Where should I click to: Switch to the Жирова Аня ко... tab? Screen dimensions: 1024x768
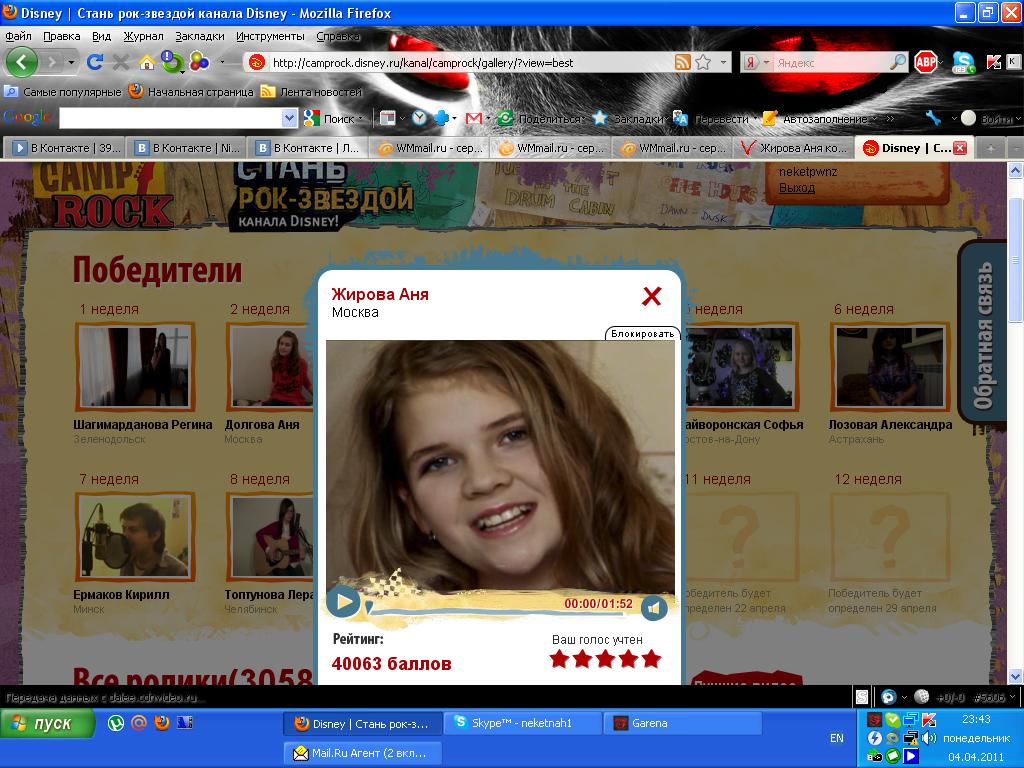pos(793,148)
